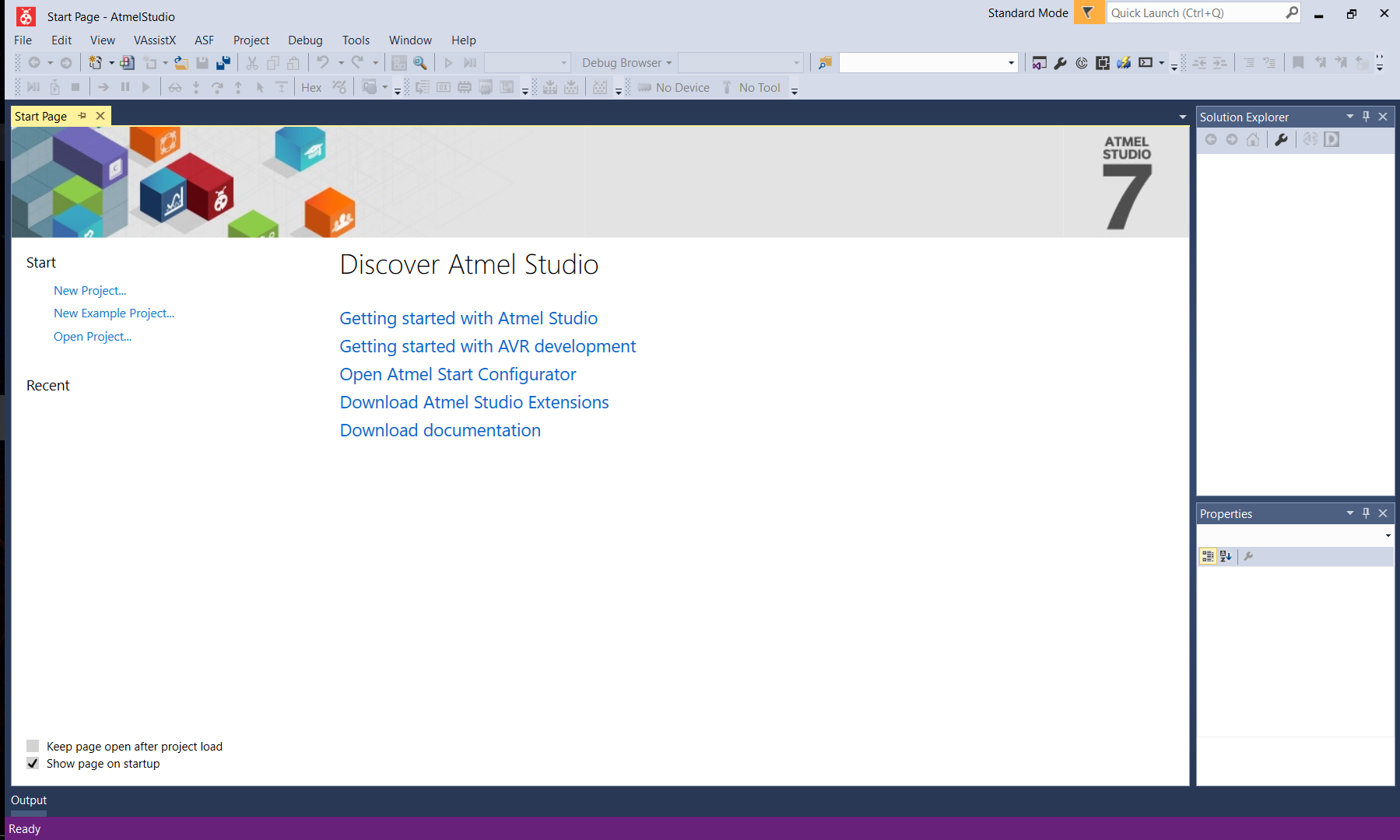The width and height of the screenshot is (1400, 840).
Task: Close the Start Page tab
Action: pos(100,116)
